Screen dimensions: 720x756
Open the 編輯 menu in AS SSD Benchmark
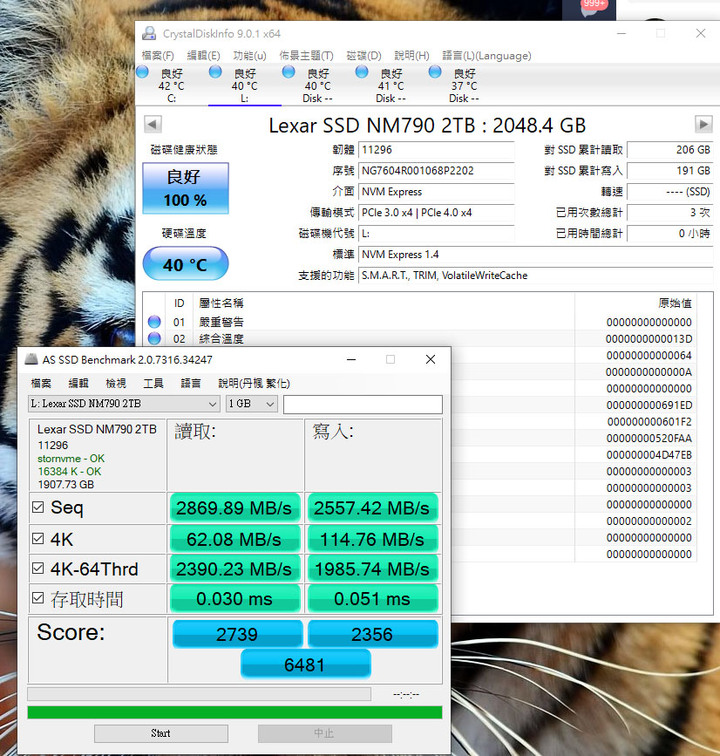[78, 383]
